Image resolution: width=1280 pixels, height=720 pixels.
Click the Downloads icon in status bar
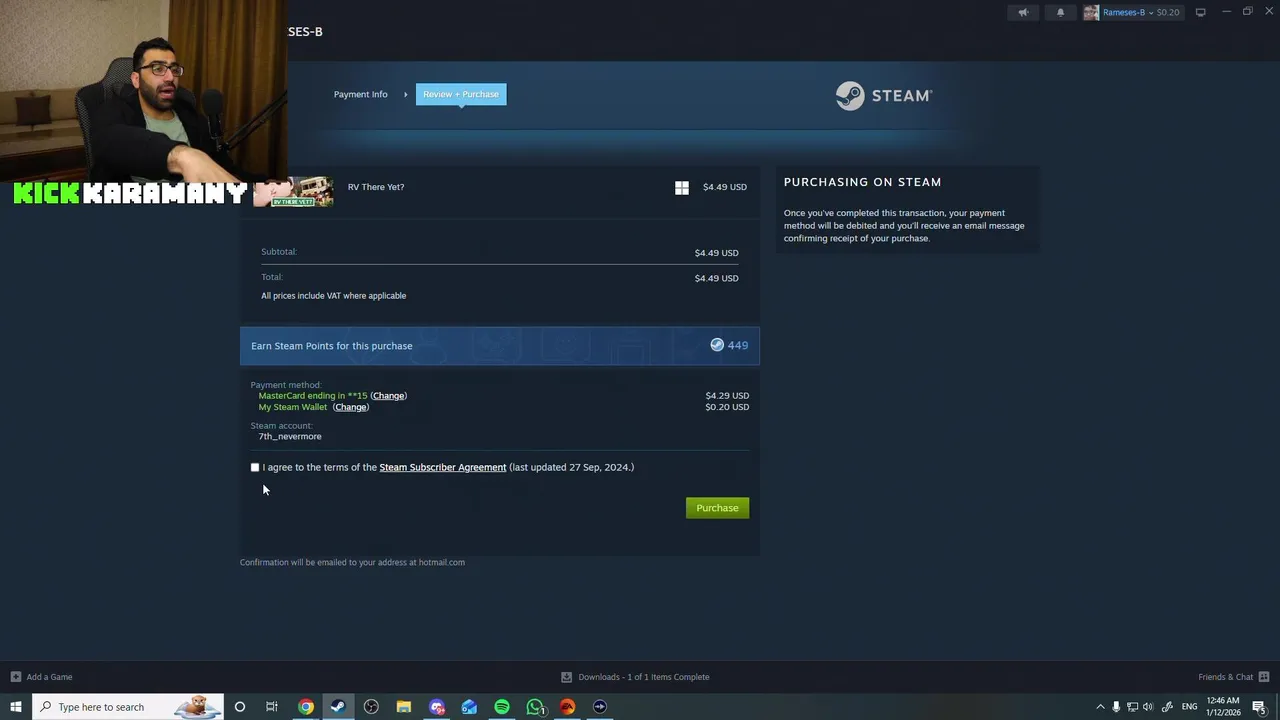[x=566, y=677]
